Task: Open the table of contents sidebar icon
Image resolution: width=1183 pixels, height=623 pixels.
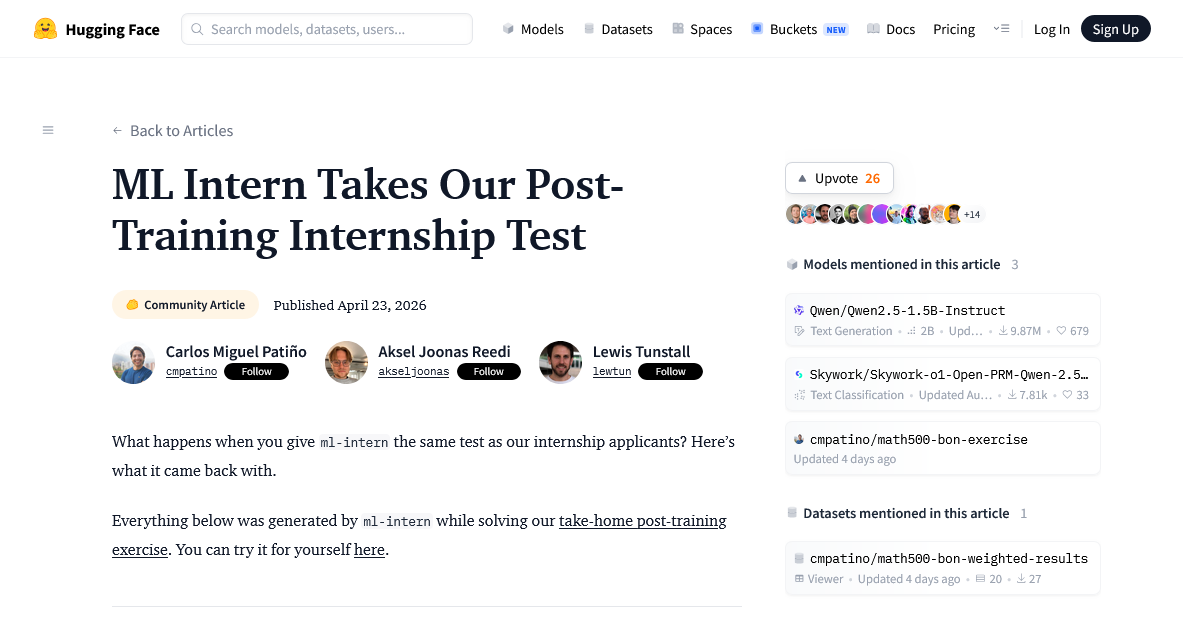Action: (48, 130)
